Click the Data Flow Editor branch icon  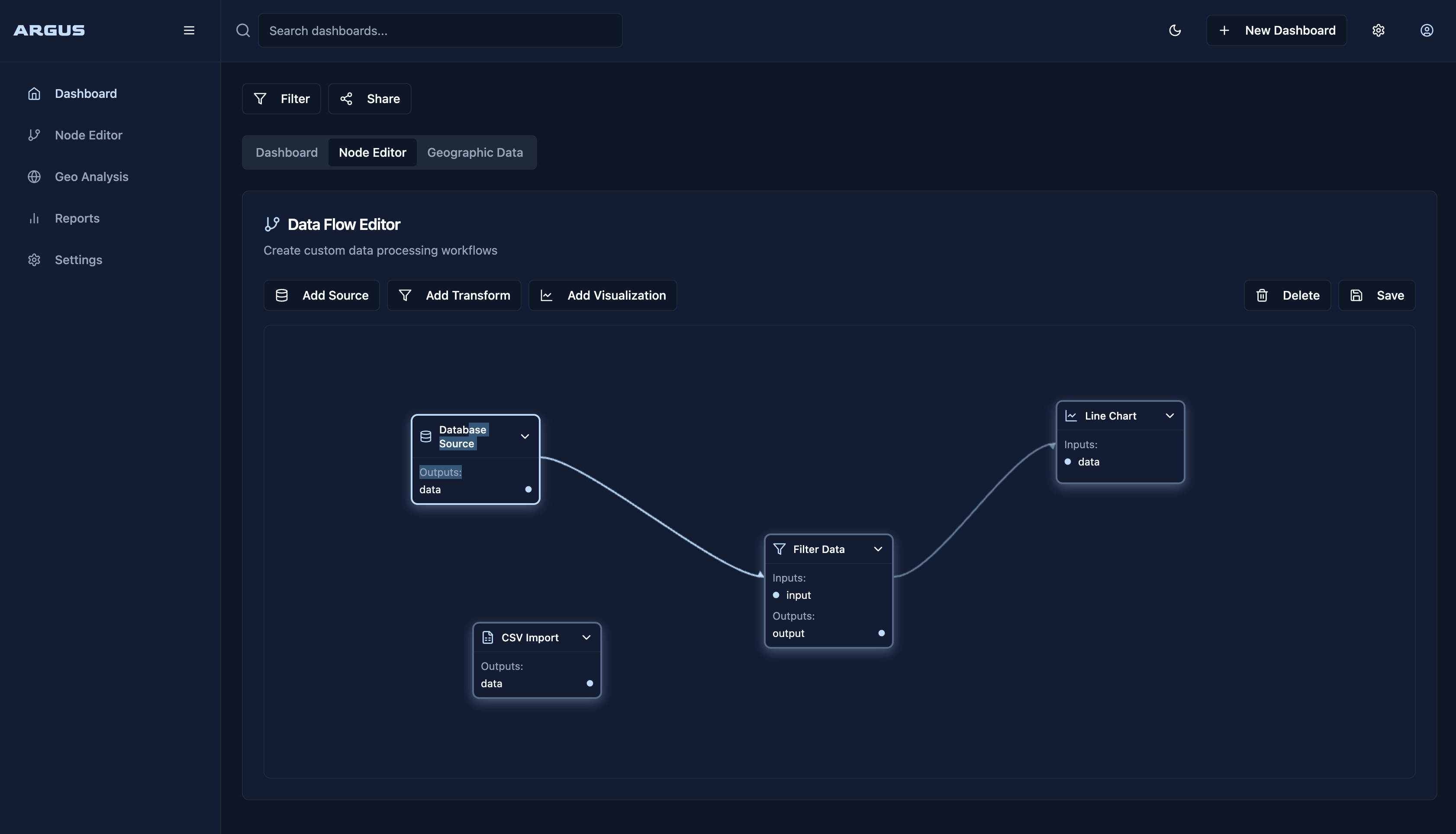click(272, 224)
